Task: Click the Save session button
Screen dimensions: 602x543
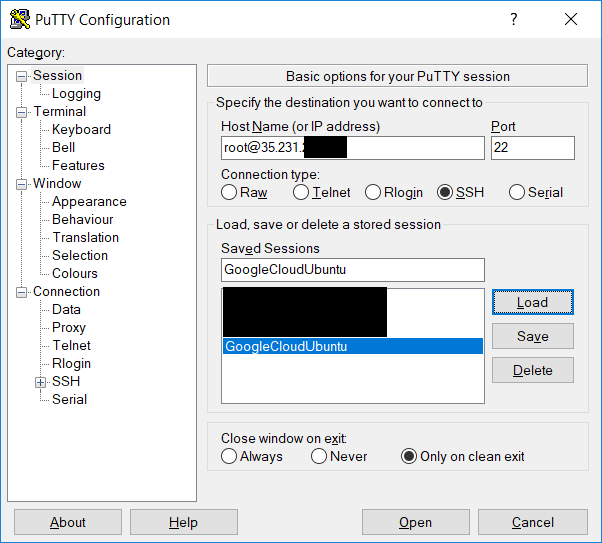Action: (533, 336)
